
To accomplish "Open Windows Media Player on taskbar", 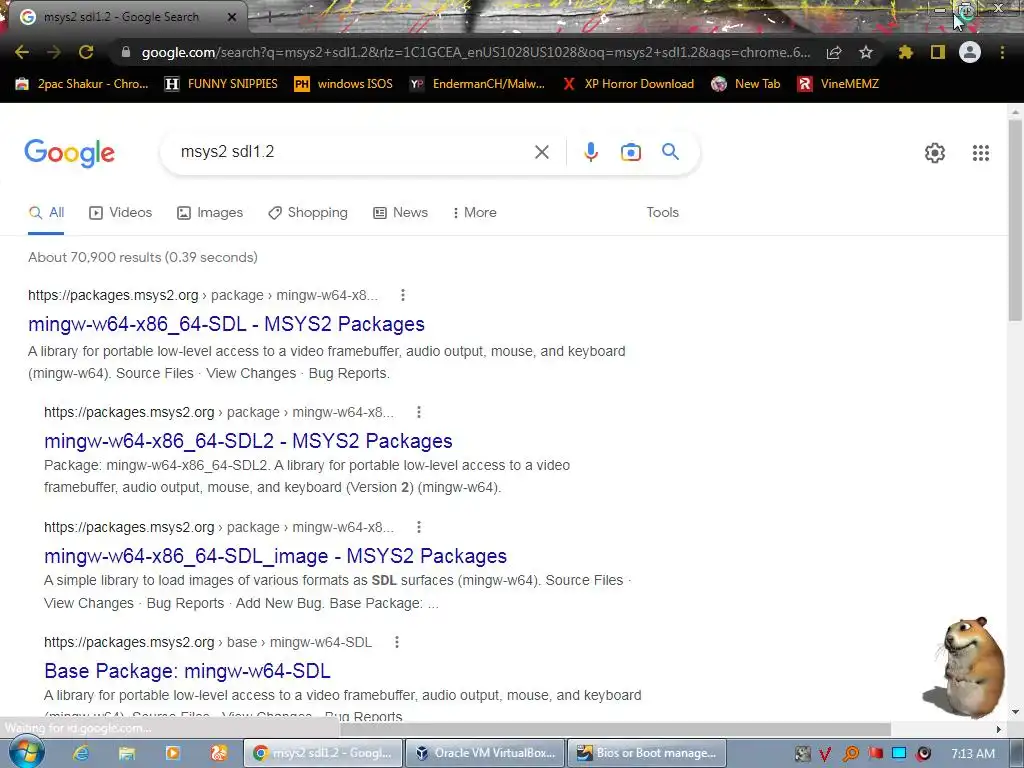I will pos(172,753).
